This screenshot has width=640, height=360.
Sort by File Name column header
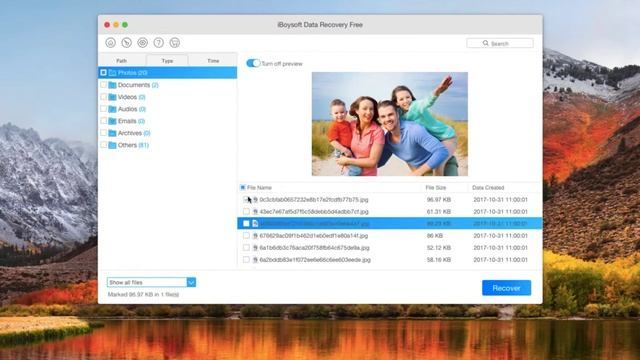259,187
